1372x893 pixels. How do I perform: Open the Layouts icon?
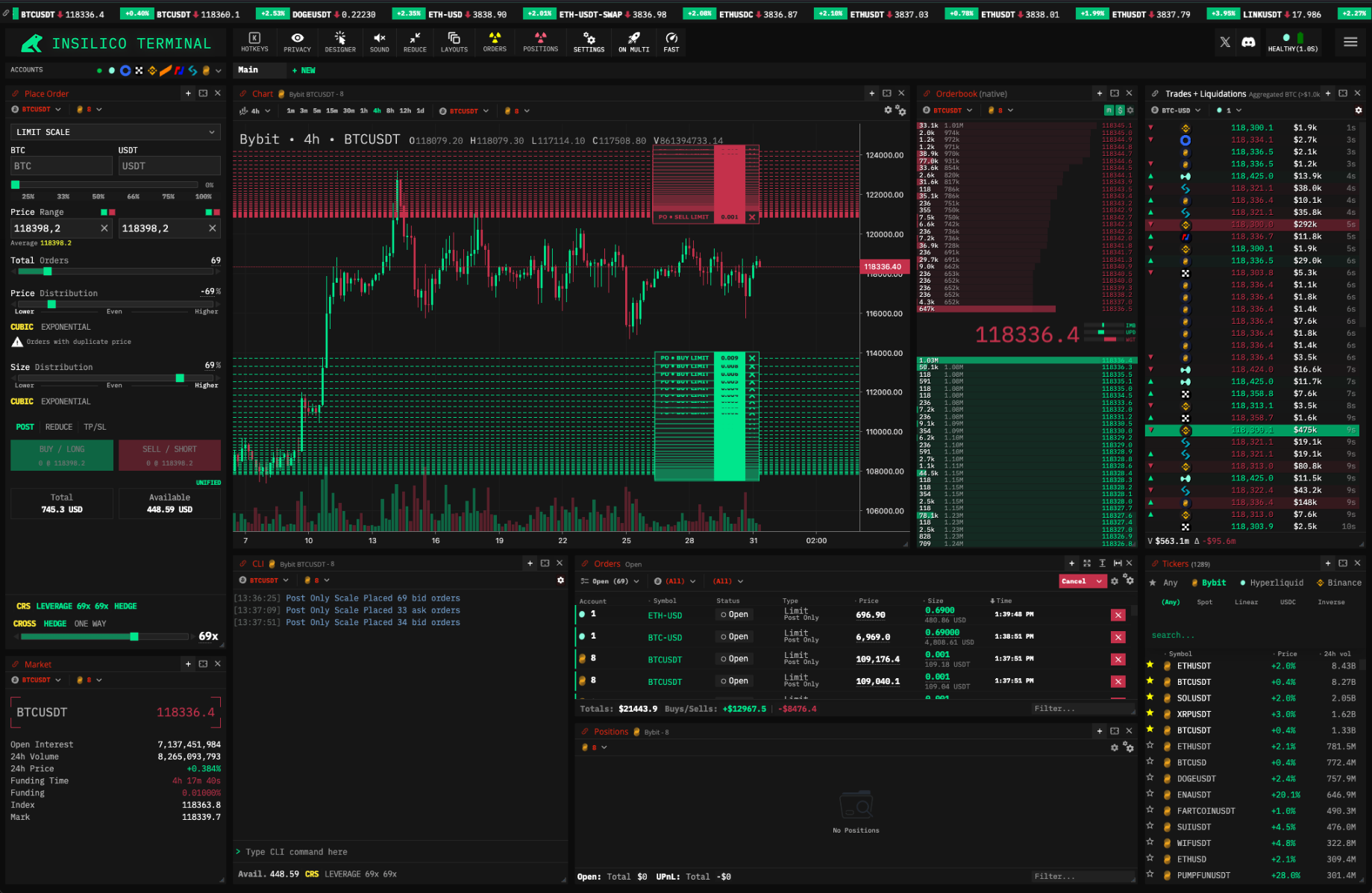[454, 42]
